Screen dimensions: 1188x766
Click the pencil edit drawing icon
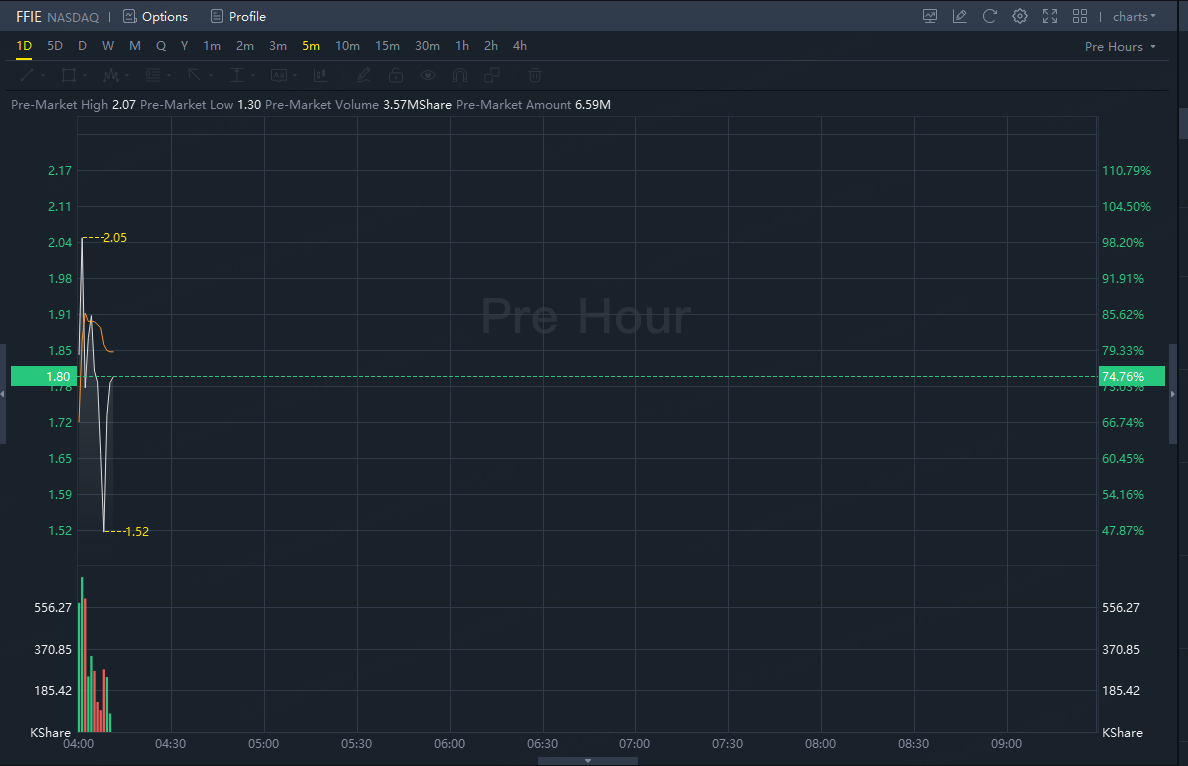[x=364, y=75]
